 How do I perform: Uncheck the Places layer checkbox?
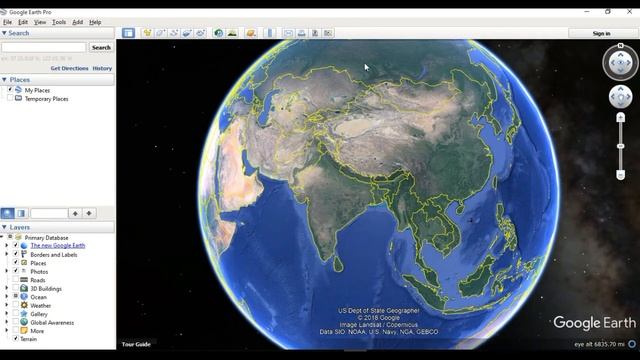16,262
